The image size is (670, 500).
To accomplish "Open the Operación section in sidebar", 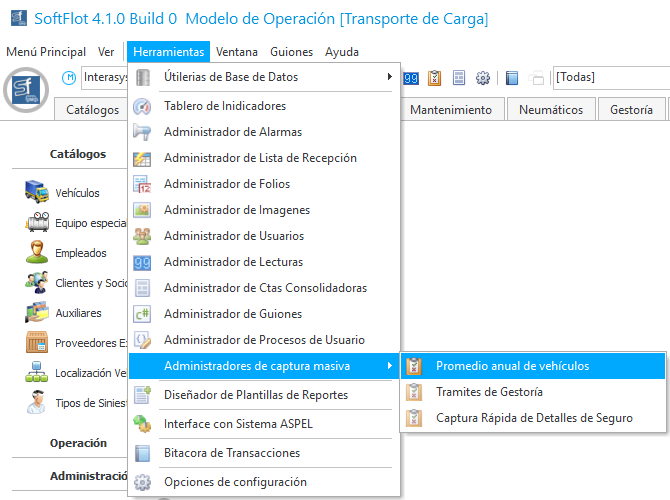I will [x=78, y=443].
